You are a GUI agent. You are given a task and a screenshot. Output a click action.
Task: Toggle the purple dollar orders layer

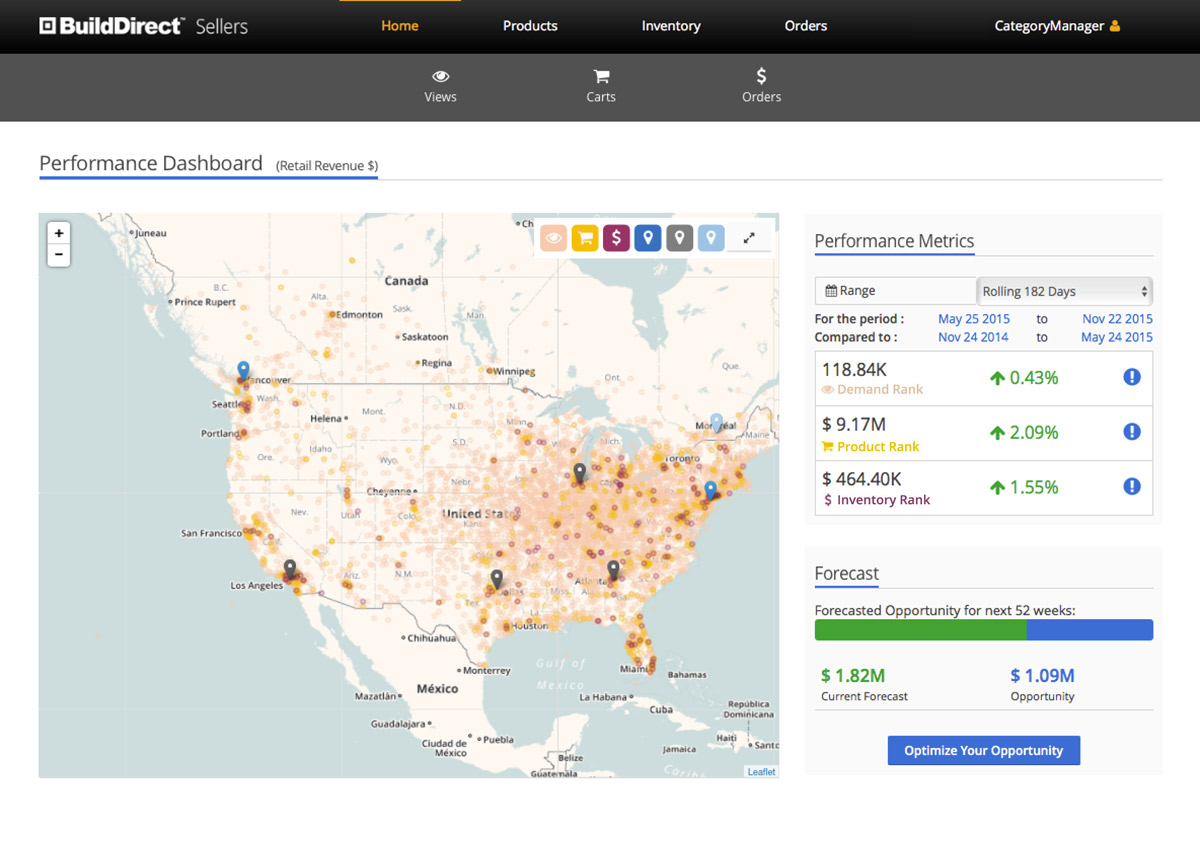[x=616, y=238]
